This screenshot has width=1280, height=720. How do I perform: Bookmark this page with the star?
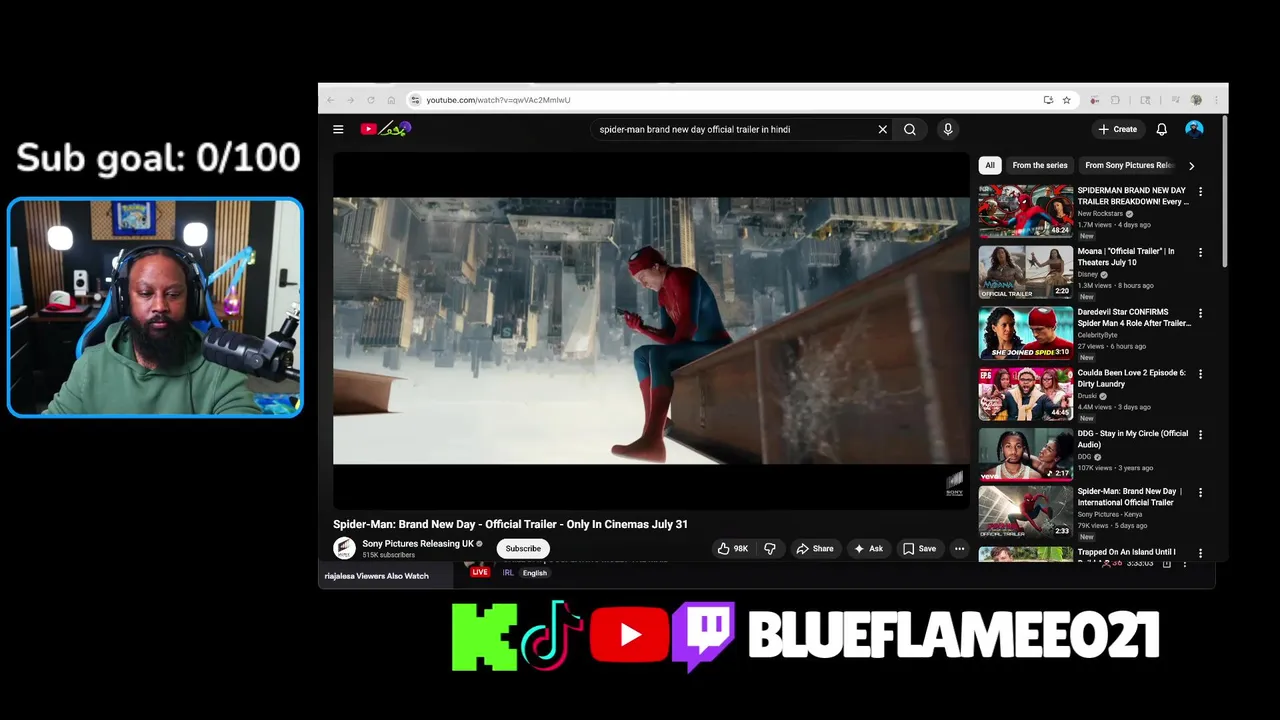[x=1067, y=100]
